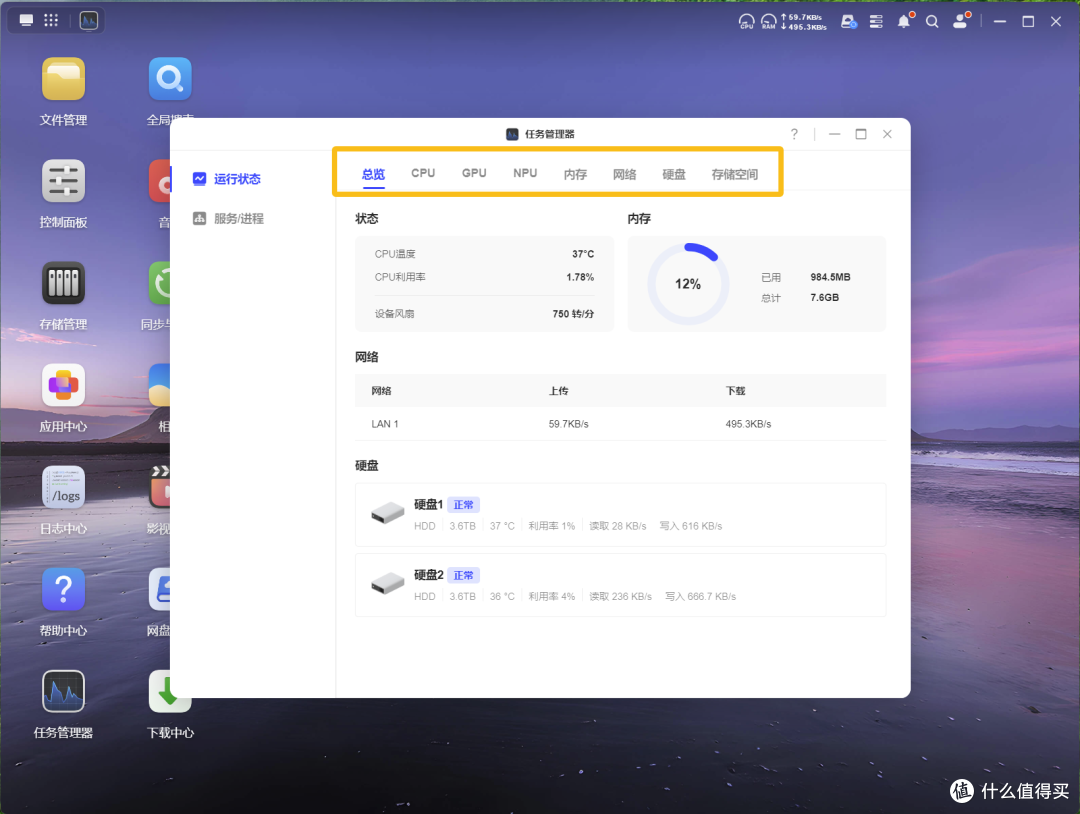Click the network speed indicator in the top bar

click(x=804, y=22)
